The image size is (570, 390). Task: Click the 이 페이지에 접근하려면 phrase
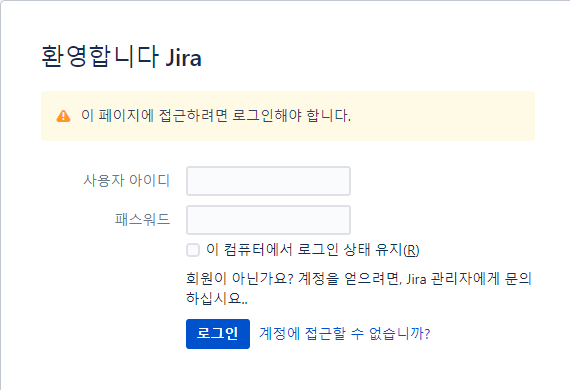click(154, 116)
